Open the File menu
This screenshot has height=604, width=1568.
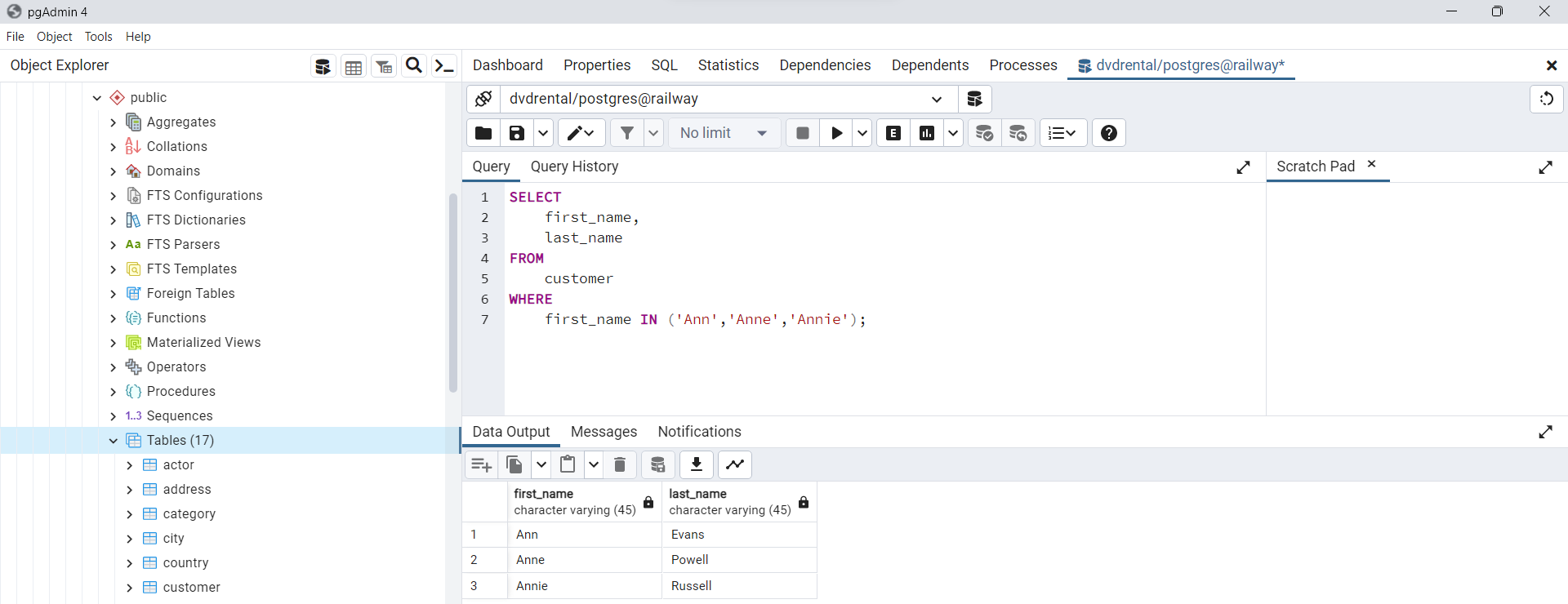click(16, 37)
